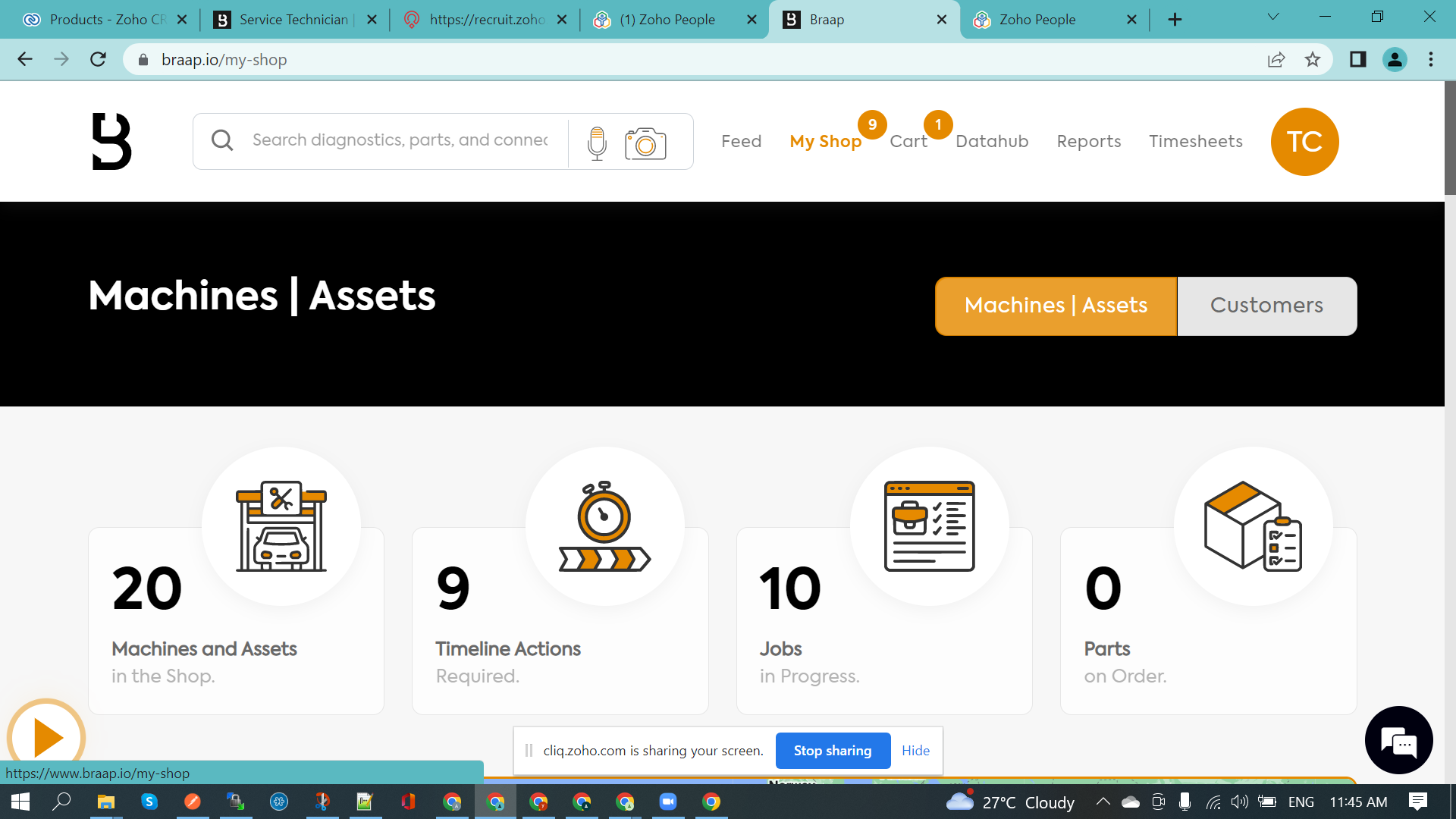Click the Parts box icon
The height and width of the screenshot is (819, 1456).
[1253, 526]
